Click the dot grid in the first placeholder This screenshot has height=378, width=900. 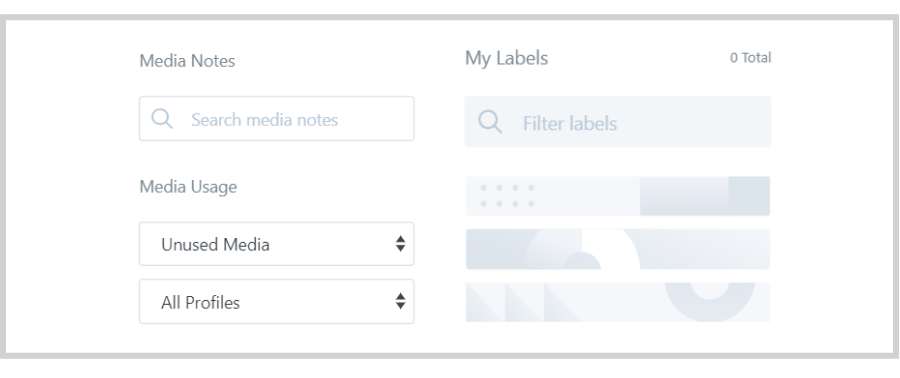pyautogui.click(x=507, y=196)
